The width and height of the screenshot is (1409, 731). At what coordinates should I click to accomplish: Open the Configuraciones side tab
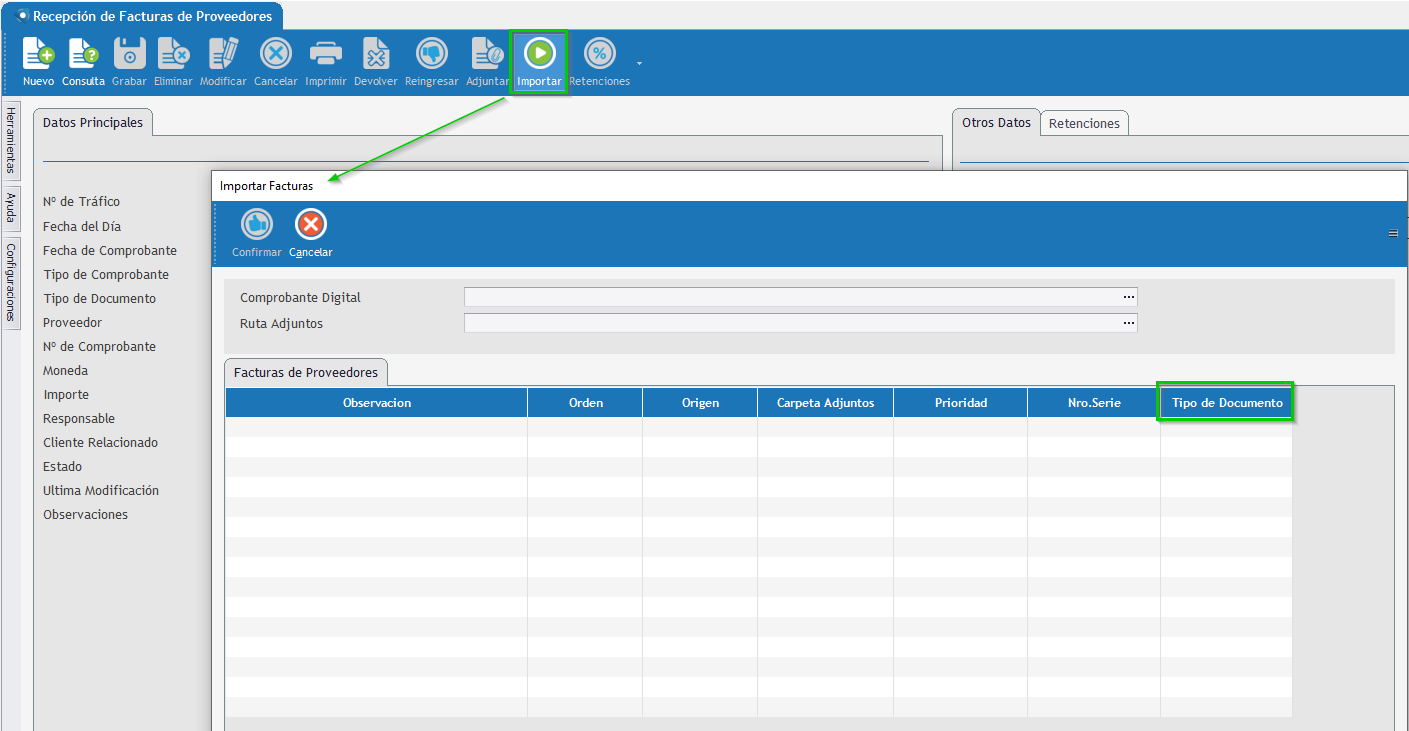point(11,281)
